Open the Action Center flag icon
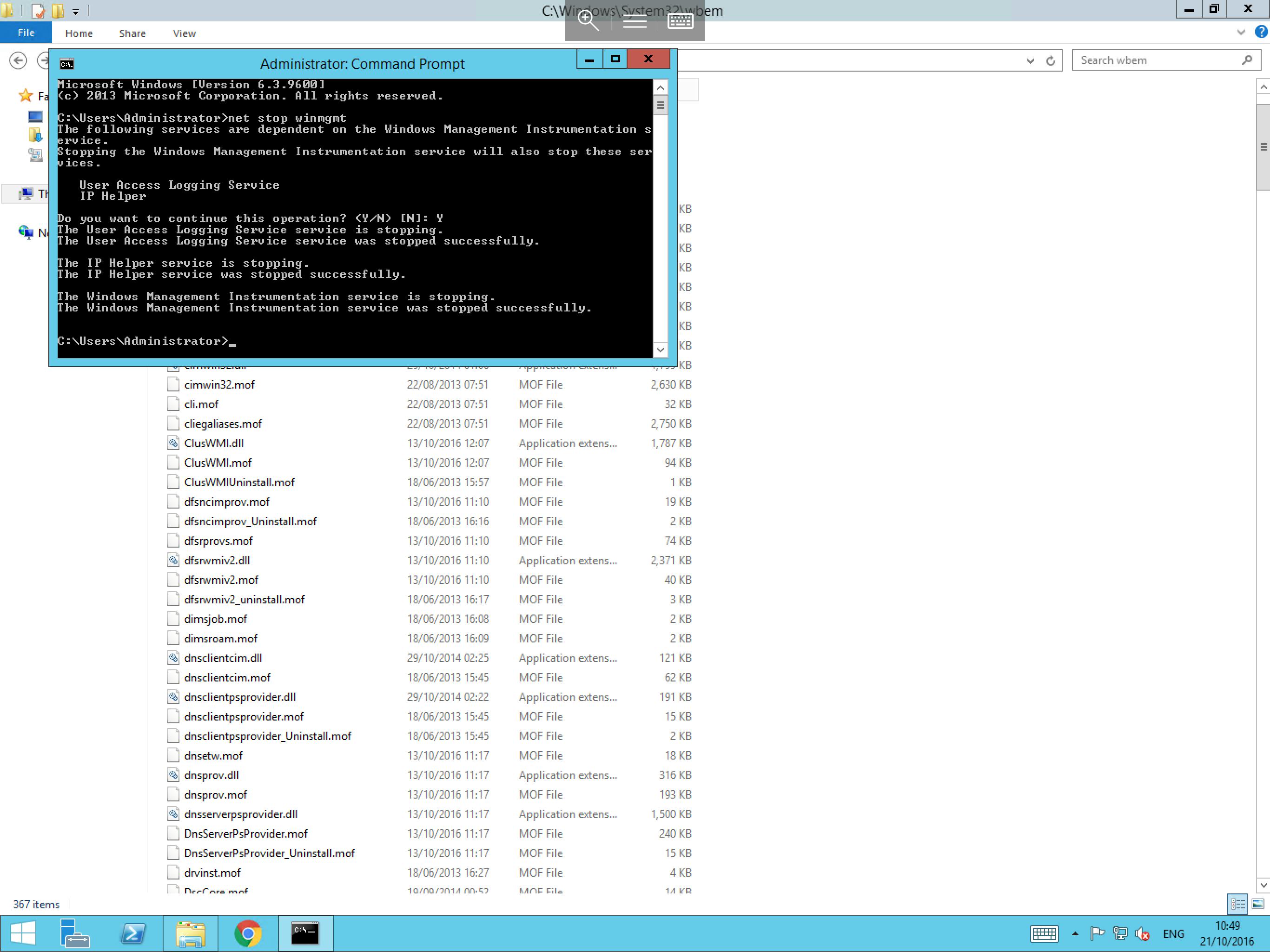This screenshot has height=952, width=1270. [1097, 933]
